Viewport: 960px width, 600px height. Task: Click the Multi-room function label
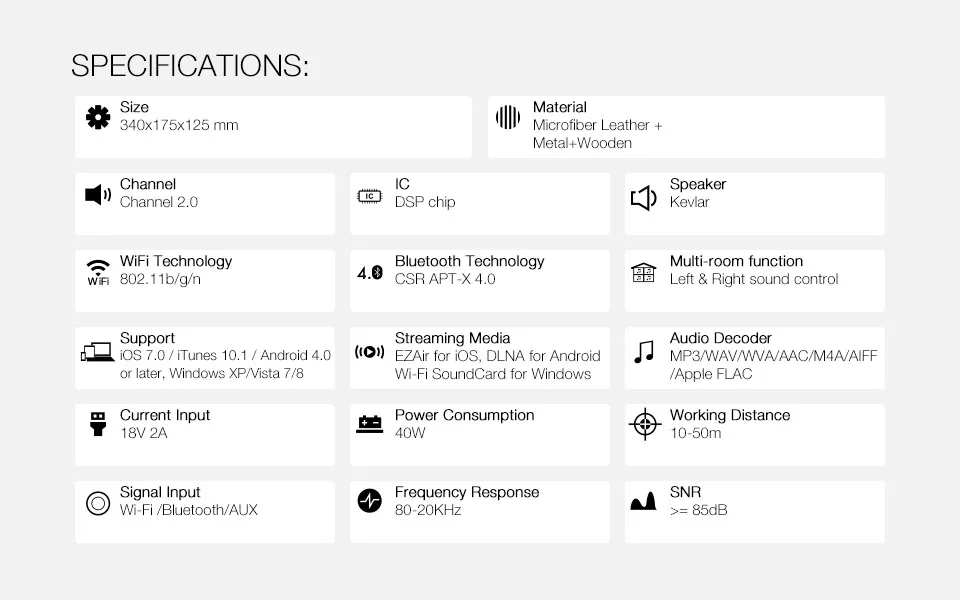click(736, 261)
